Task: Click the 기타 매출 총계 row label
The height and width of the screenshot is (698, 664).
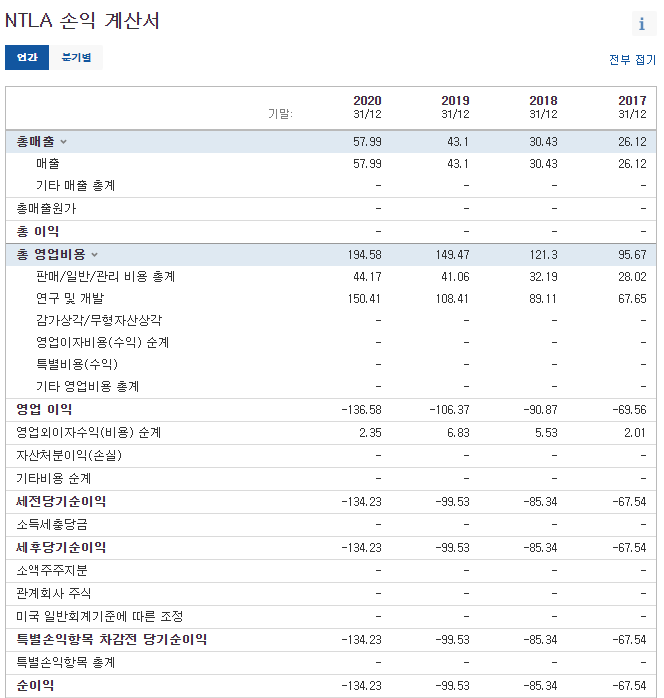Action: (76, 186)
